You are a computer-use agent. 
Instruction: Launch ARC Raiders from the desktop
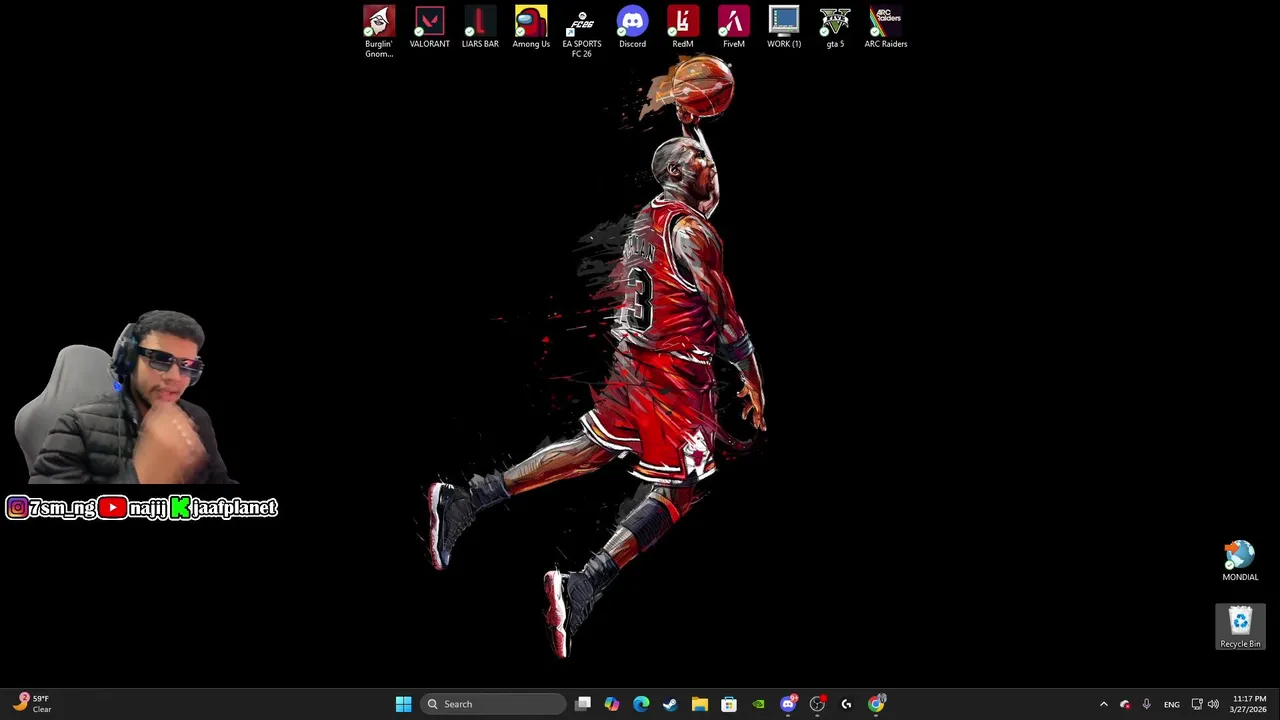point(886,27)
